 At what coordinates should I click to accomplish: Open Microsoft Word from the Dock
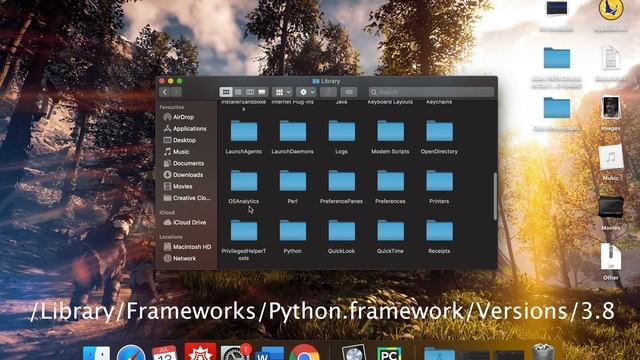coord(269,353)
